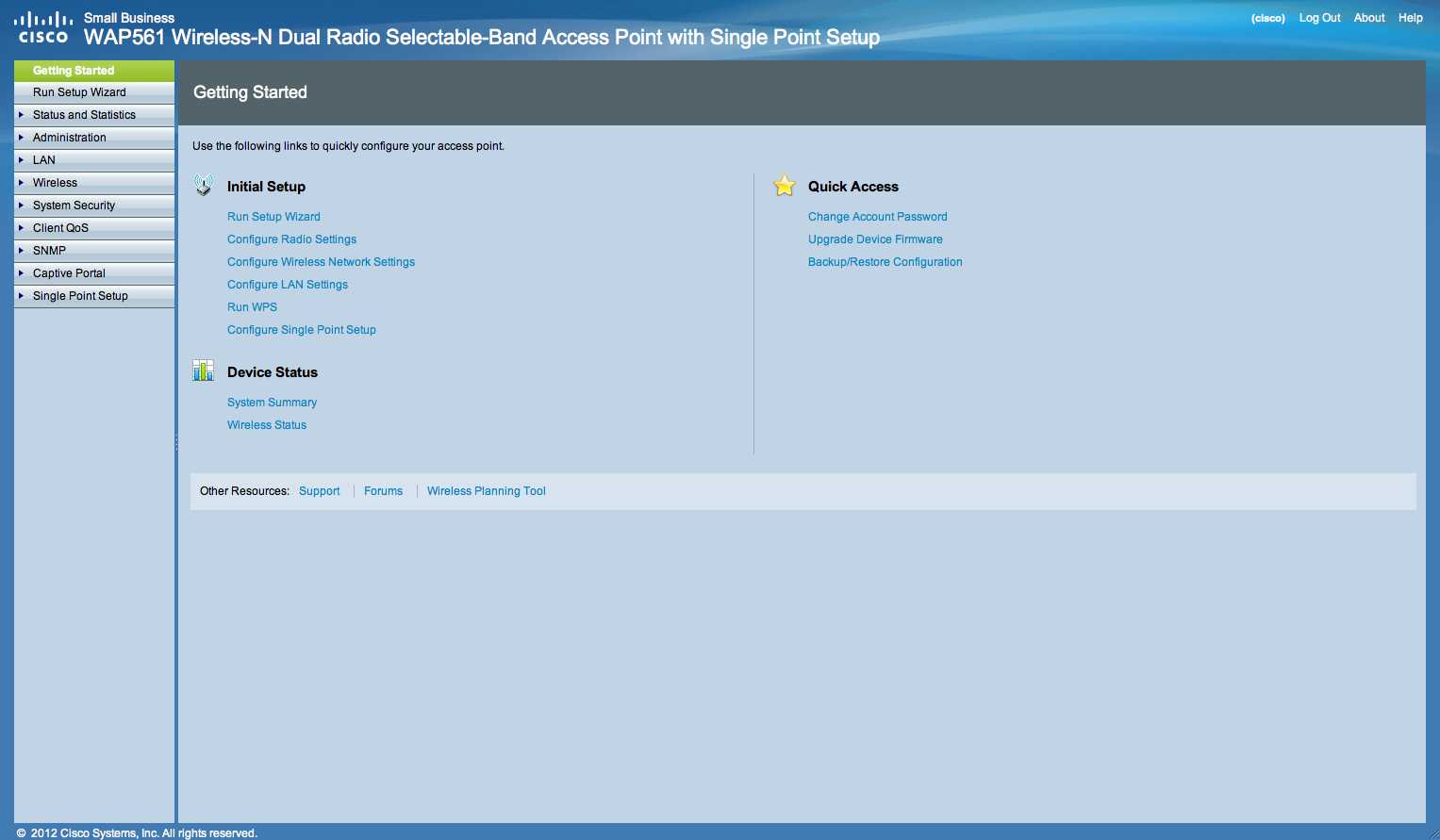Expand the Wireless menu arrow
The image size is (1440, 840).
coord(22,183)
